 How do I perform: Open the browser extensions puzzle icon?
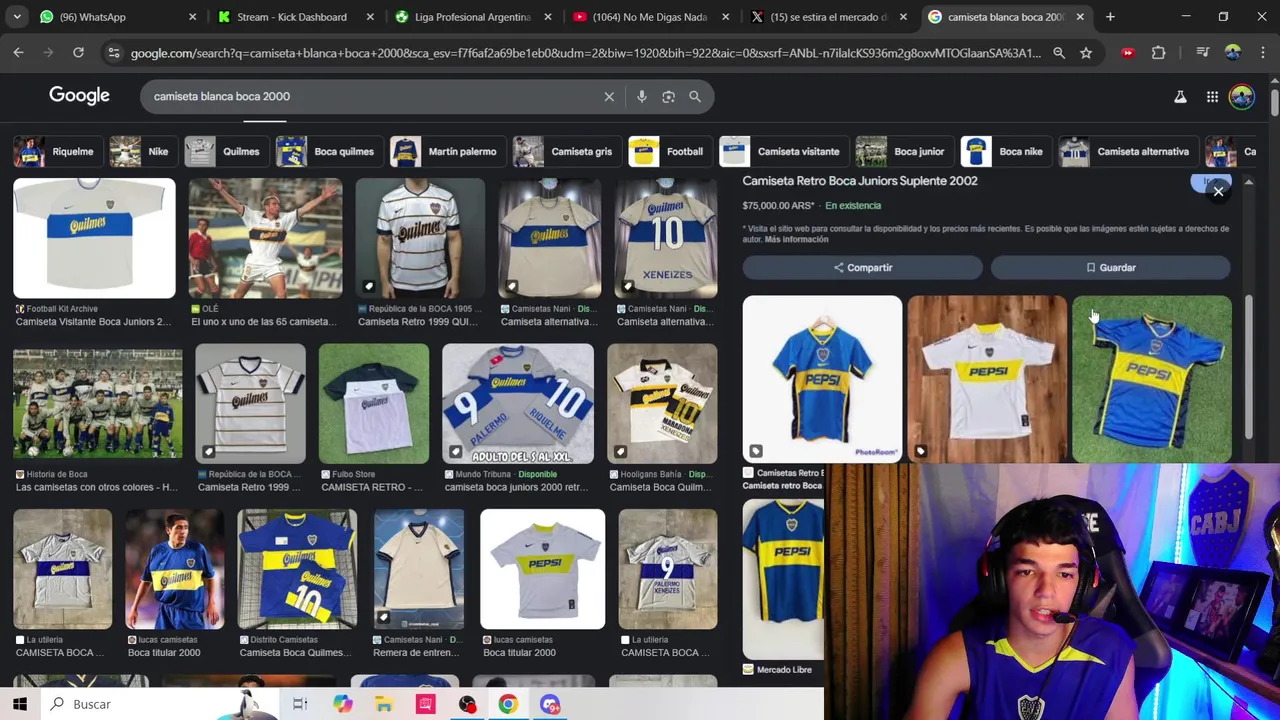[x=1158, y=53]
